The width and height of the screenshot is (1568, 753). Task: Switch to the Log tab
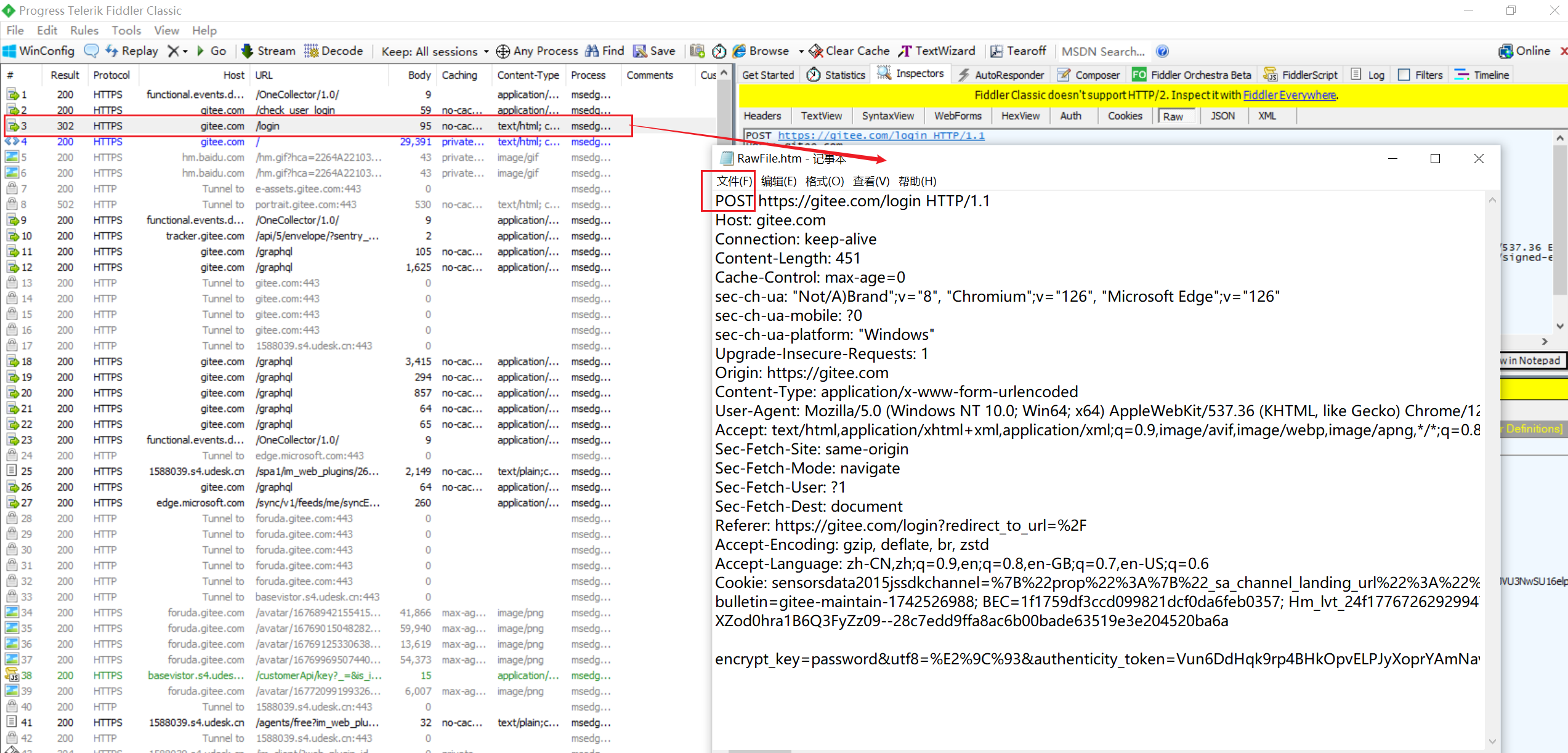[1368, 75]
